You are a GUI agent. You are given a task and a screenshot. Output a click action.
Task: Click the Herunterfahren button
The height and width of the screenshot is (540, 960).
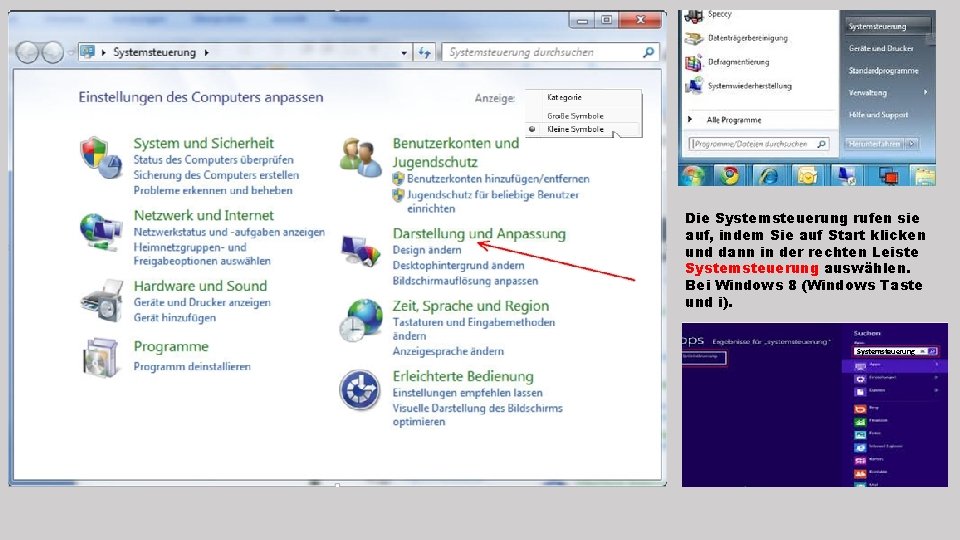[874, 144]
